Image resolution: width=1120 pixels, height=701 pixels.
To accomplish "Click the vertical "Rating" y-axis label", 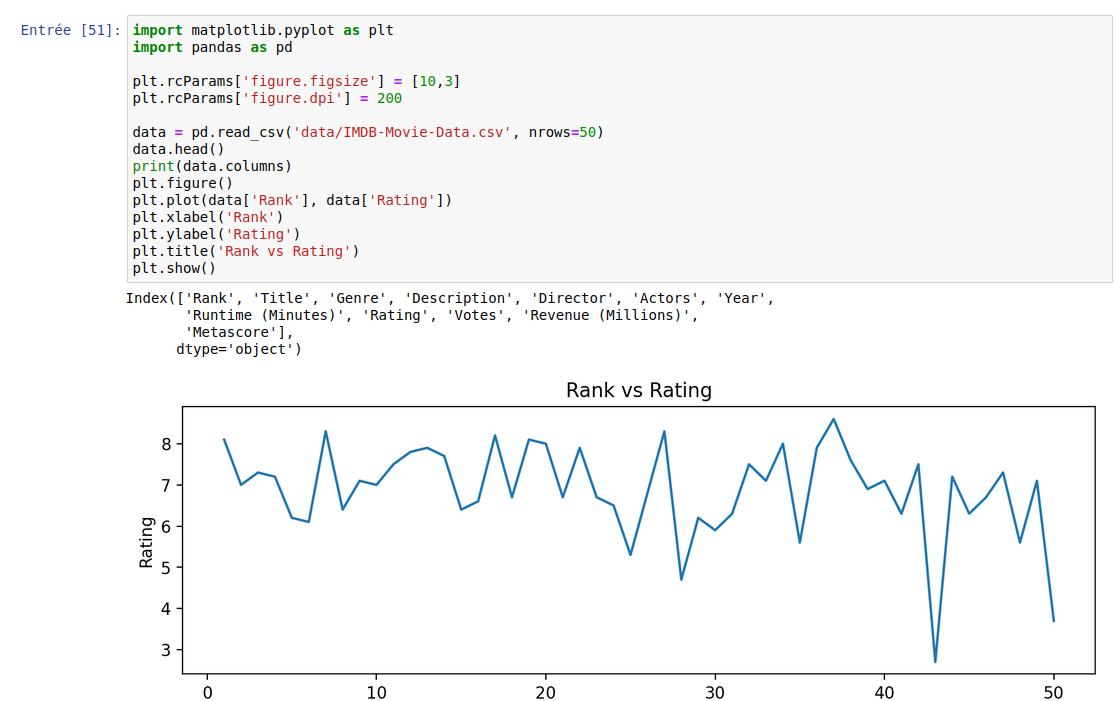I will point(147,542).
